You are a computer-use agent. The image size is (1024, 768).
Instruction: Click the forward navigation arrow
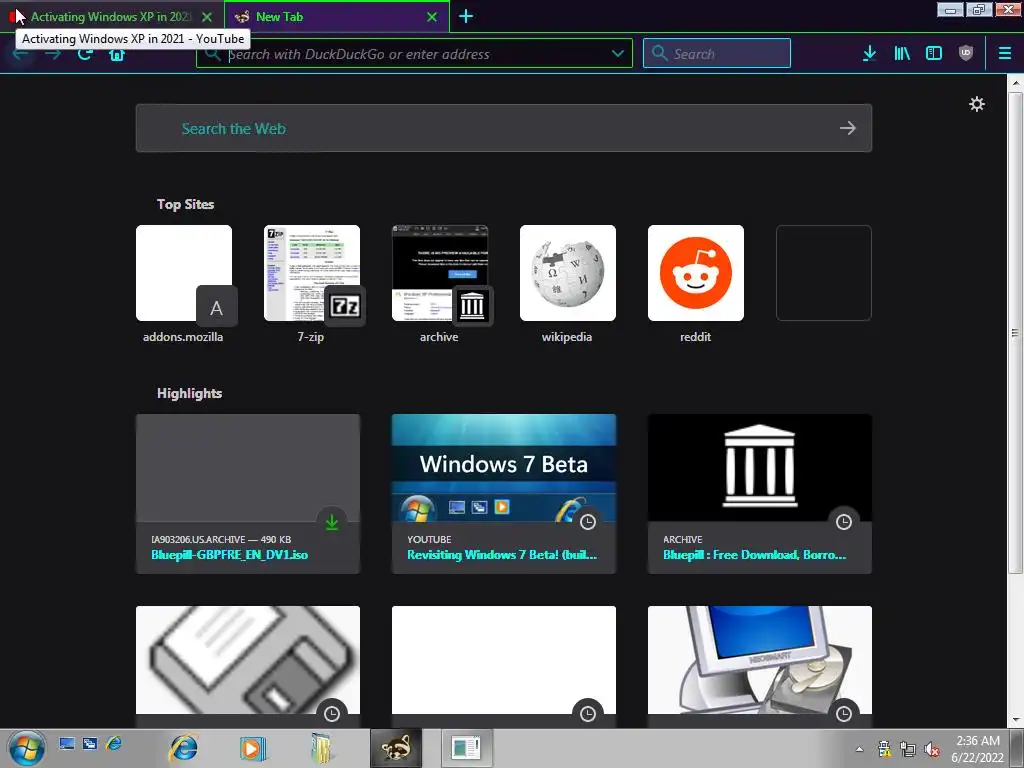point(53,54)
